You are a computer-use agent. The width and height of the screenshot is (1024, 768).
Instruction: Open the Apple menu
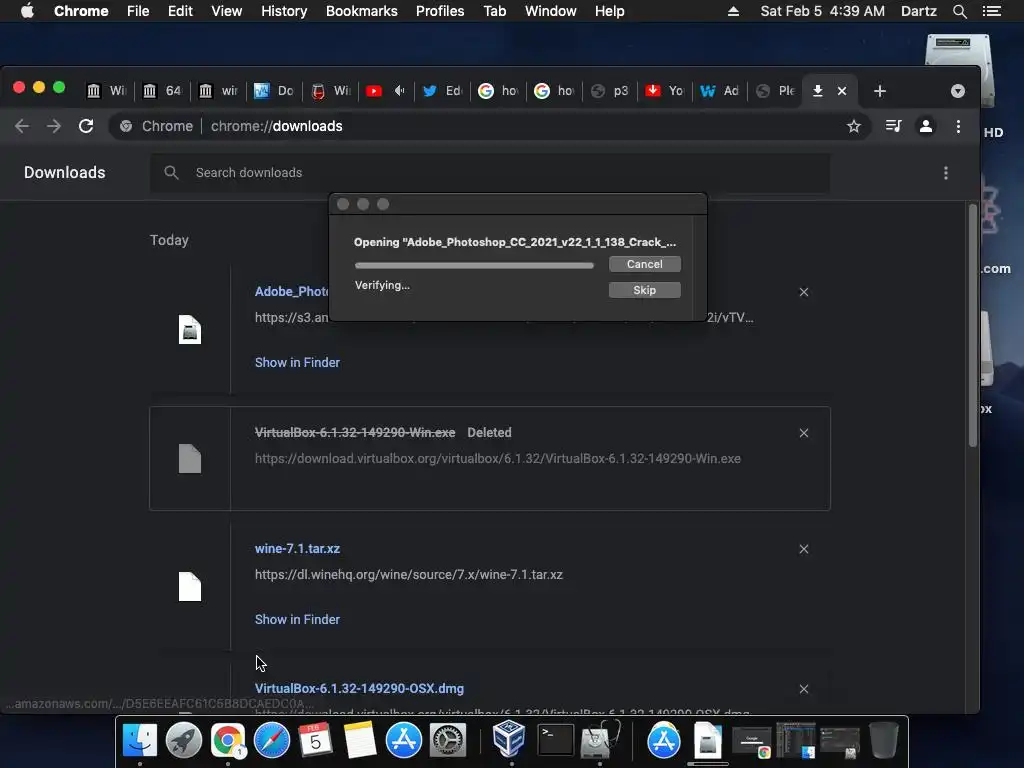27,11
